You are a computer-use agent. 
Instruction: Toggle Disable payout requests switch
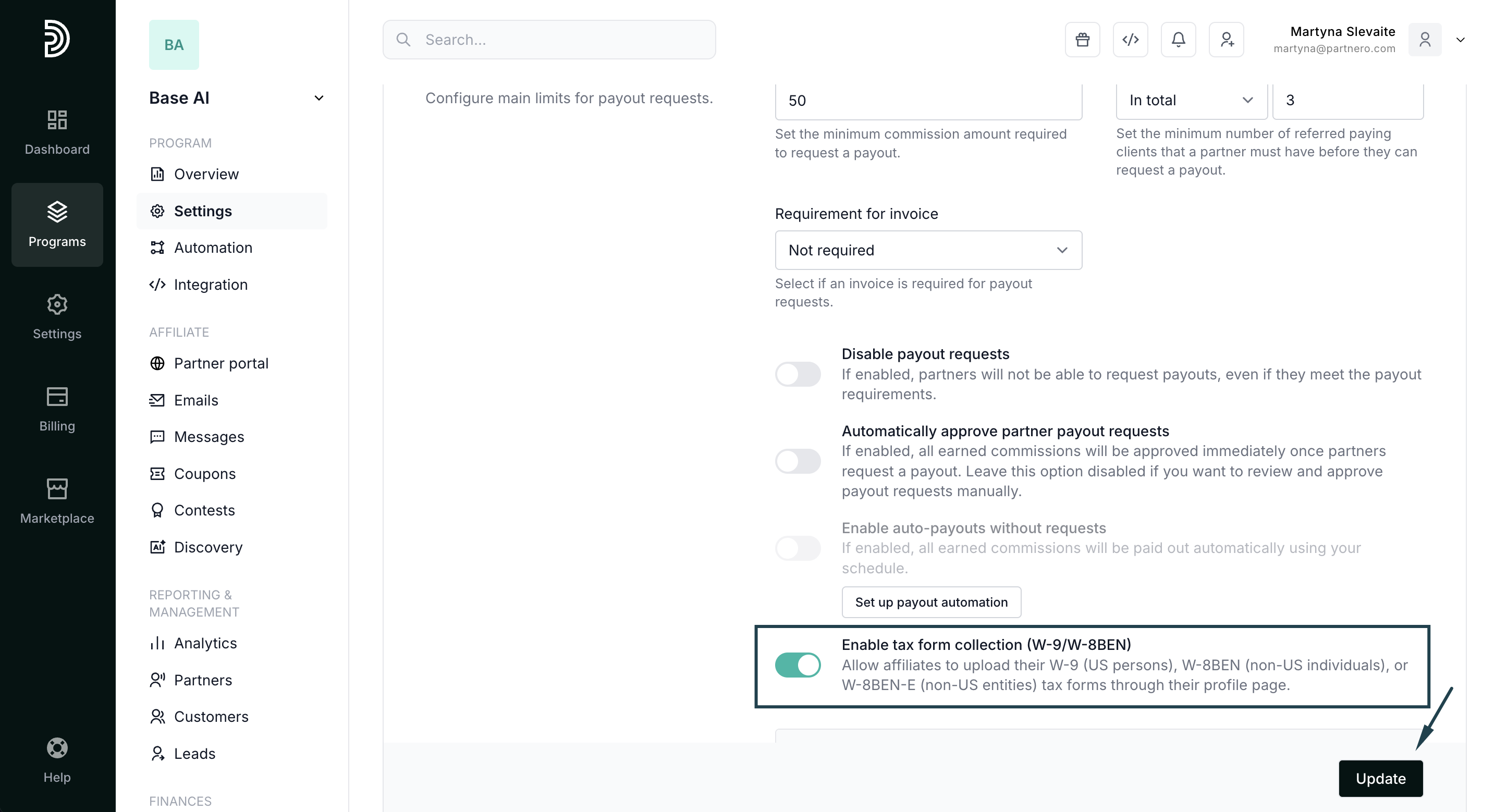click(x=798, y=374)
